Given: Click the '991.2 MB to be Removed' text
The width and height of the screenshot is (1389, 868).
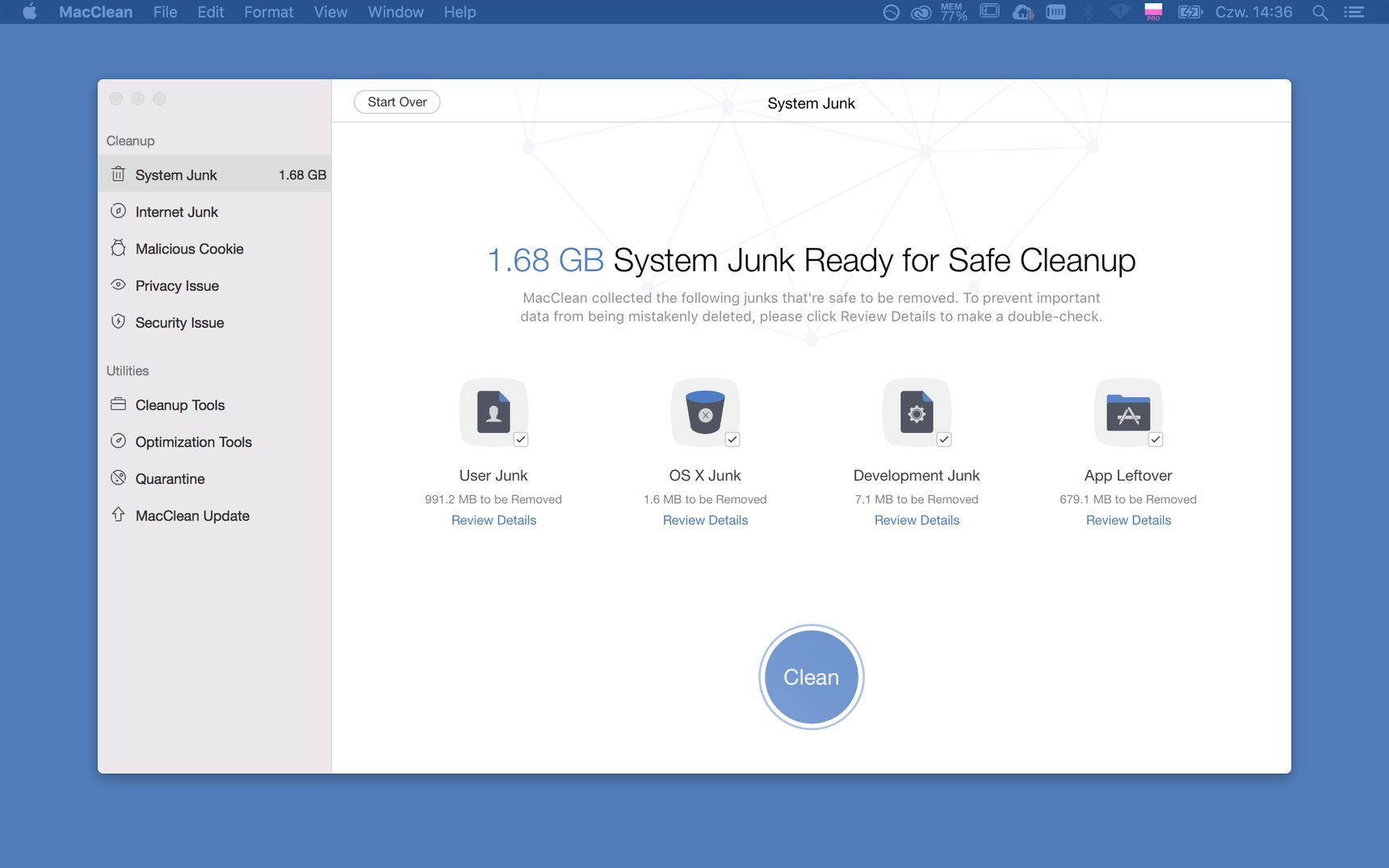Looking at the screenshot, I should [x=493, y=499].
